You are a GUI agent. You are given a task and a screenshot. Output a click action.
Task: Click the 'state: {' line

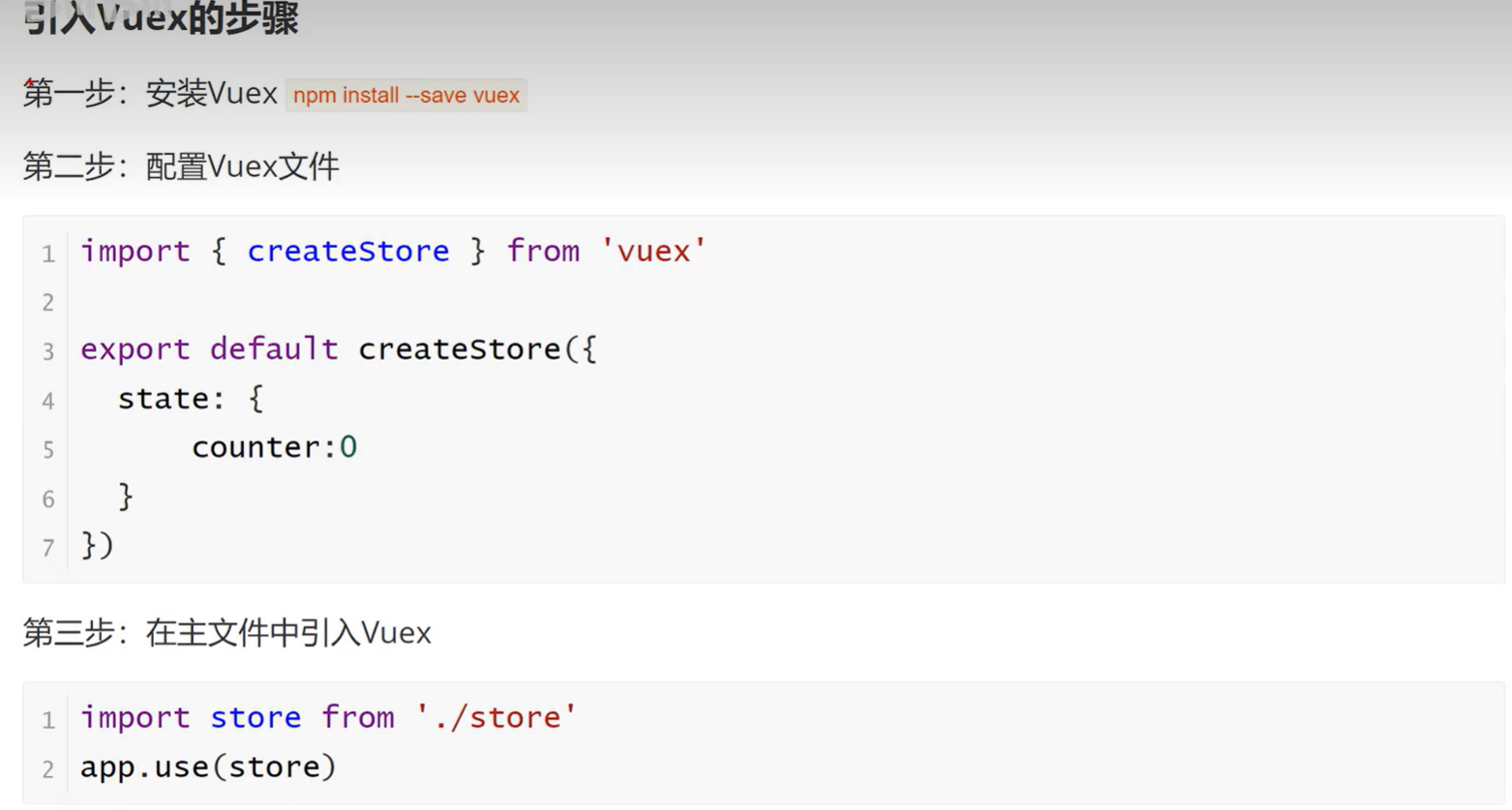point(190,399)
